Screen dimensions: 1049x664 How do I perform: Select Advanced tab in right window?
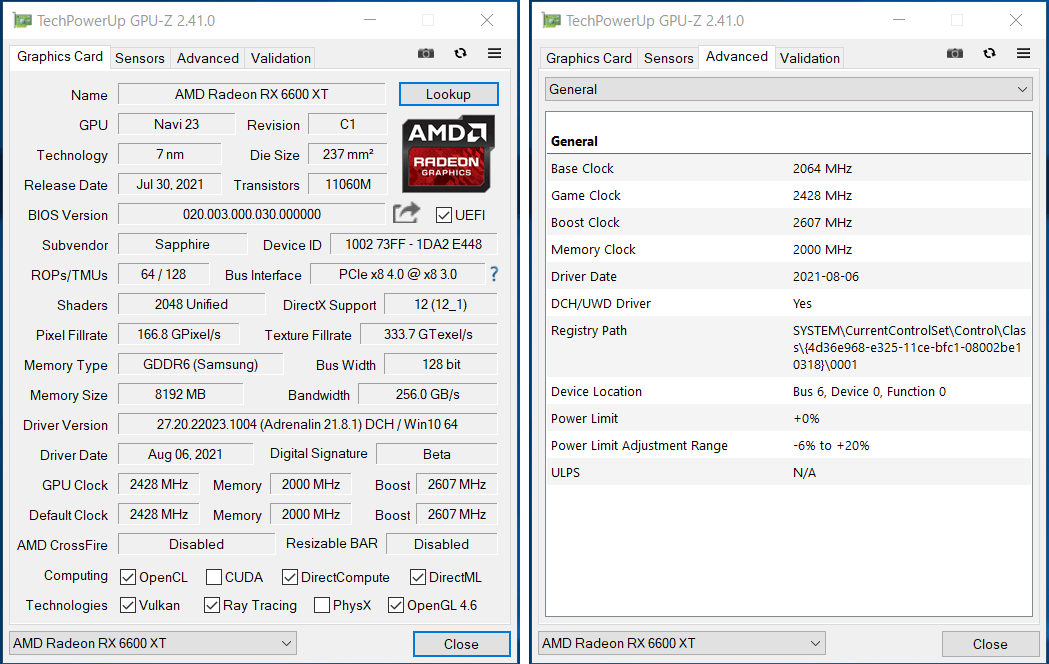tap(737, 57)
